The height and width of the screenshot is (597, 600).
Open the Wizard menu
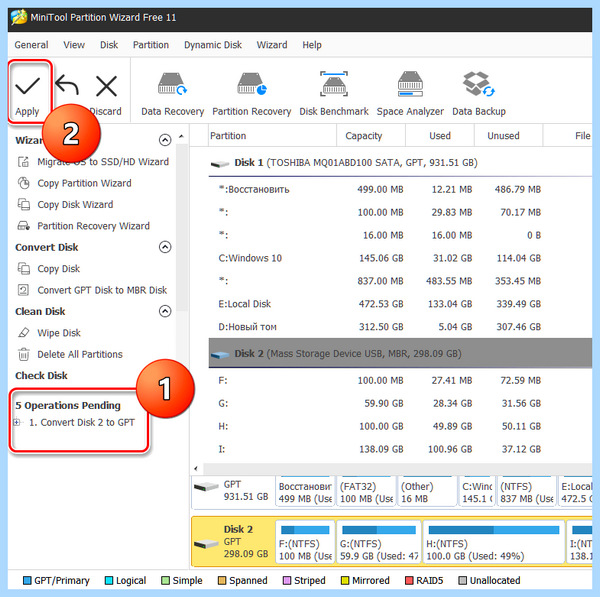(272, 45)
